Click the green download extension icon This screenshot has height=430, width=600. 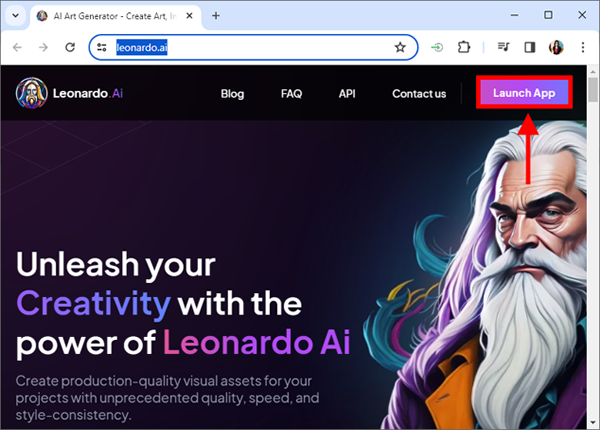437,47
